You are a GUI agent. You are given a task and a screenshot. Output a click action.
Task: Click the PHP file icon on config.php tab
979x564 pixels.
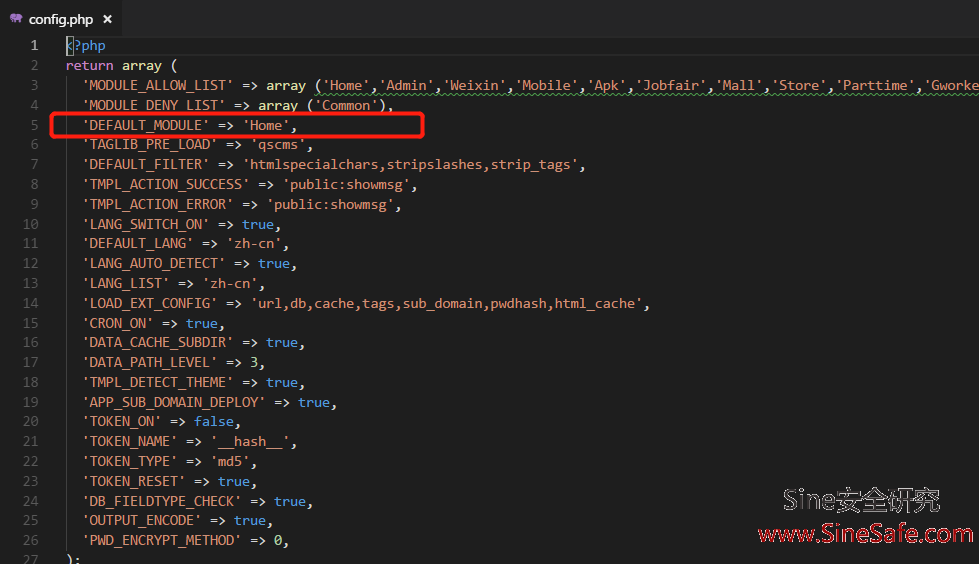click(x=16, y=19)
